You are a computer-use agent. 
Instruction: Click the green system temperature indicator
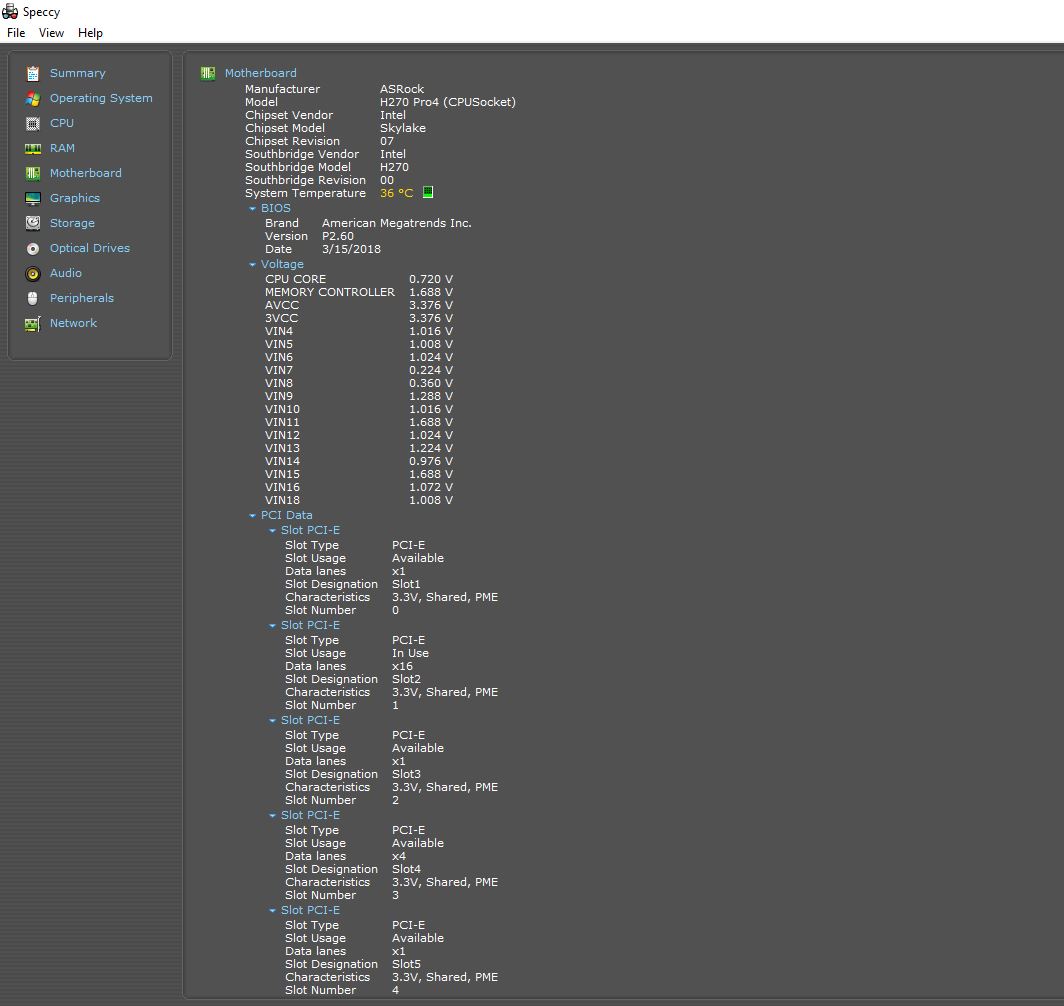tap(428, 192)
